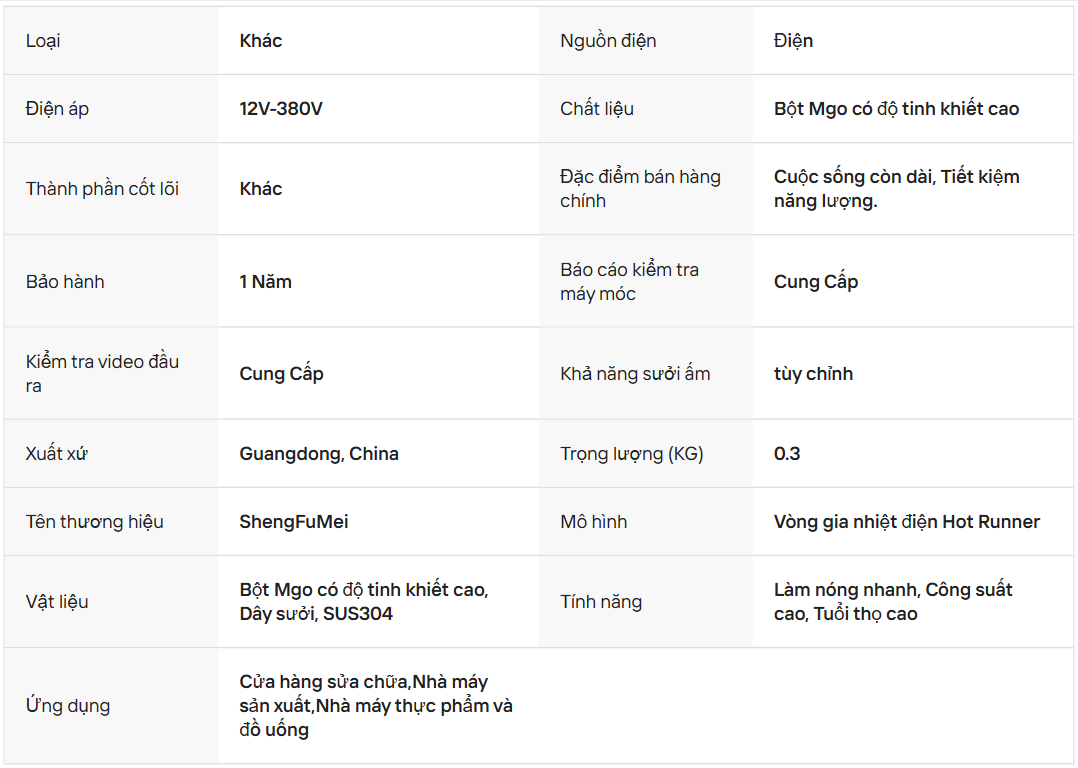Click the "Đặc điểm bán hàng chính" label
Screen dimensions: 1078x768
coord(640,189)
